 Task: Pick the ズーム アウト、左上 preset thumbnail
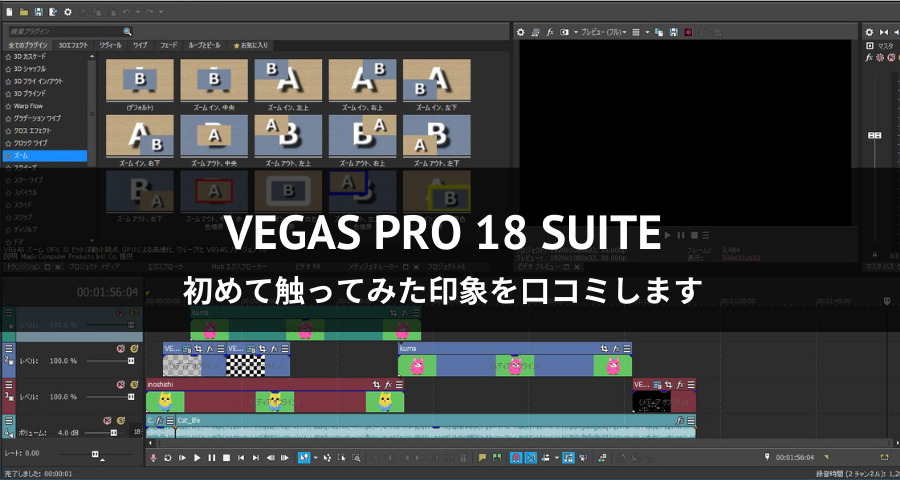click(x=288, y=136)
